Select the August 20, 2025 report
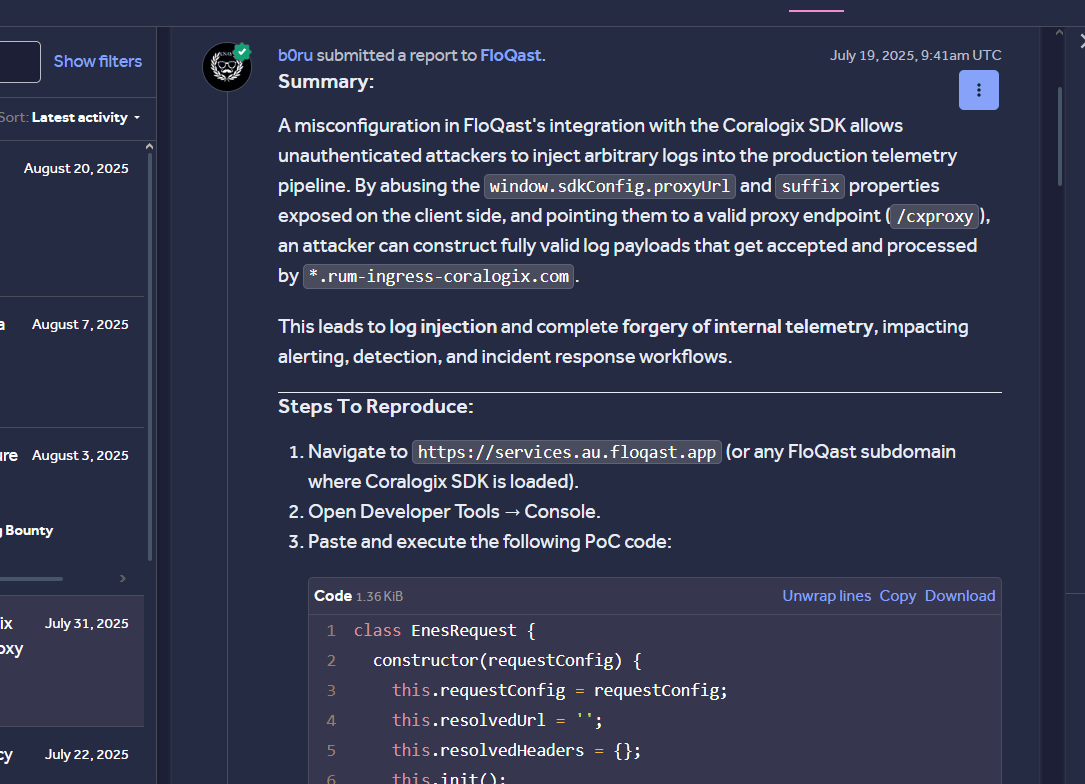This screenshot has width=1085, height=784. [x=72, y=219]
